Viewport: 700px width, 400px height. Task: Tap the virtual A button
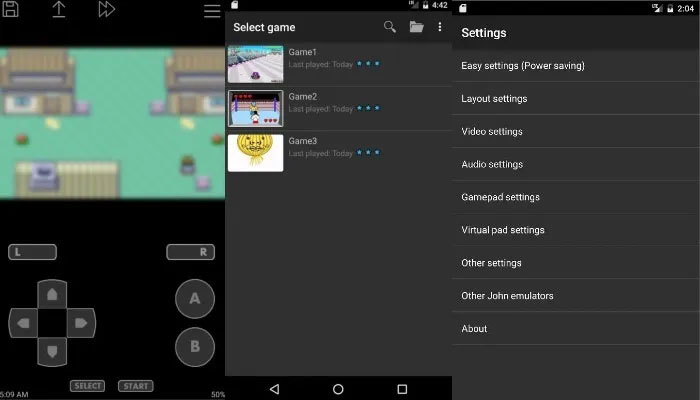[195, 299]
